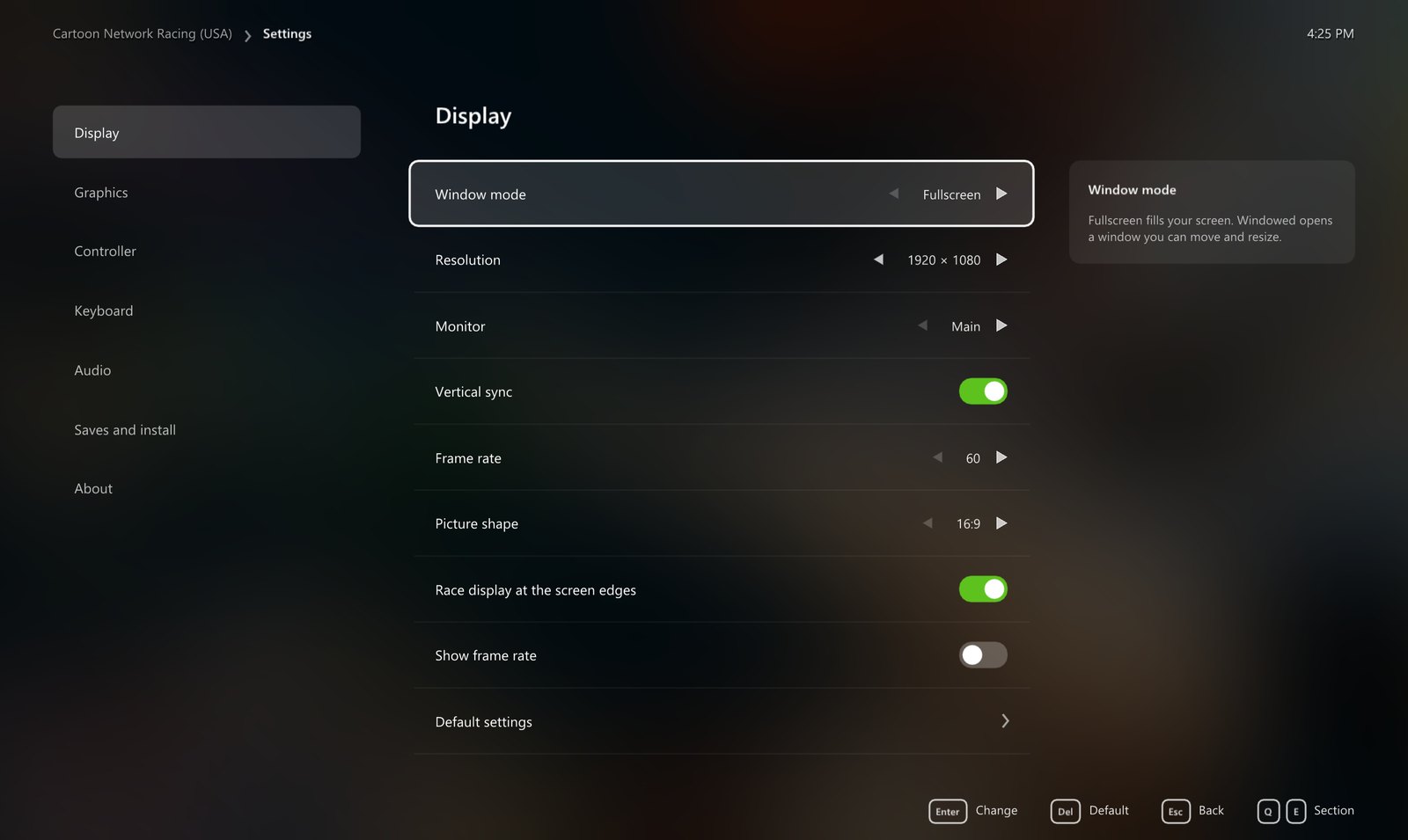Click the Resolution row label
Image resolution: width=1408 pixels, height=840 pixels.
(x=467, y=260)
